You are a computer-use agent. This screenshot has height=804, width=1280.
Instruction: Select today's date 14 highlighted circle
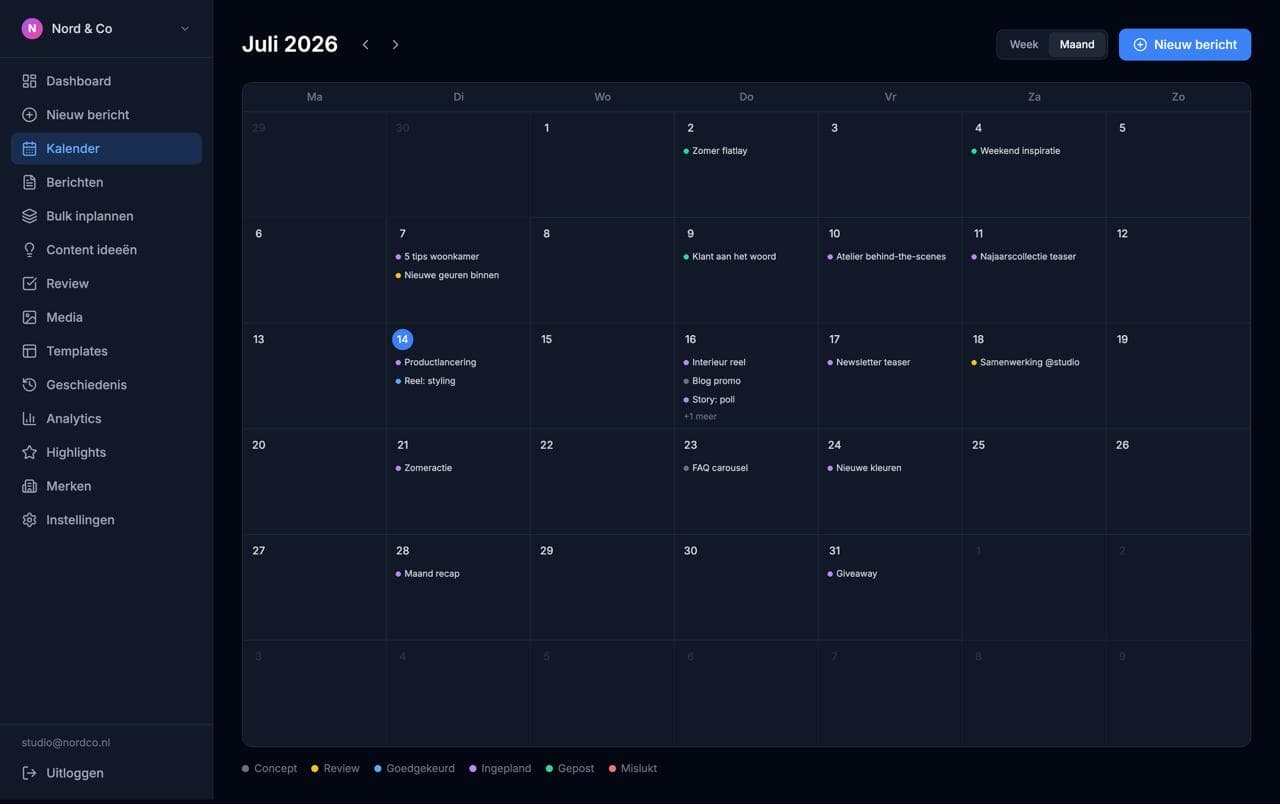tap(402, 339)
